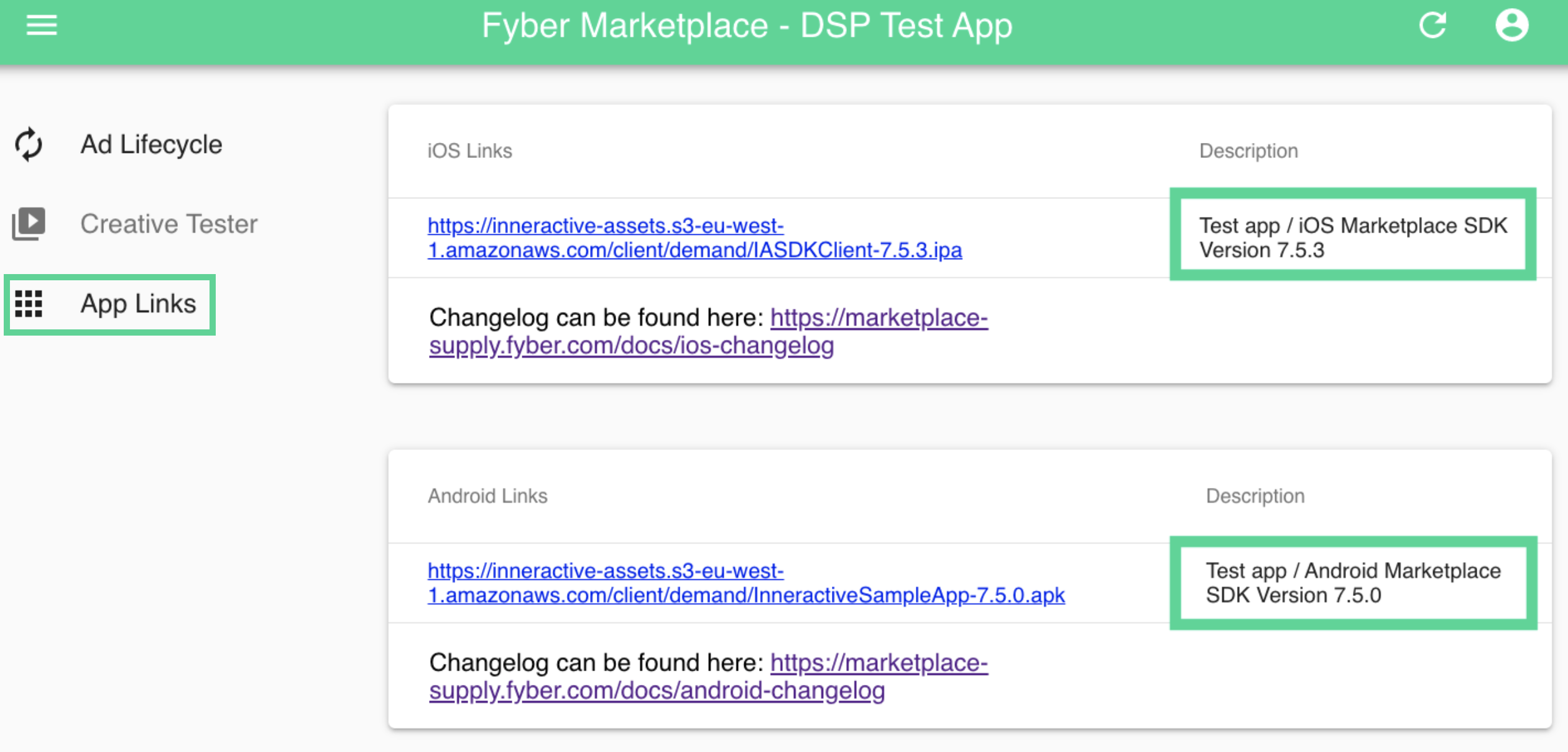Image resolution: width=1568 pixels, height=752 pixels.
Task: Click 'Test app / Android Marketplace SDK Version 7.5.0'
Action: click(x=1353, y=583)
